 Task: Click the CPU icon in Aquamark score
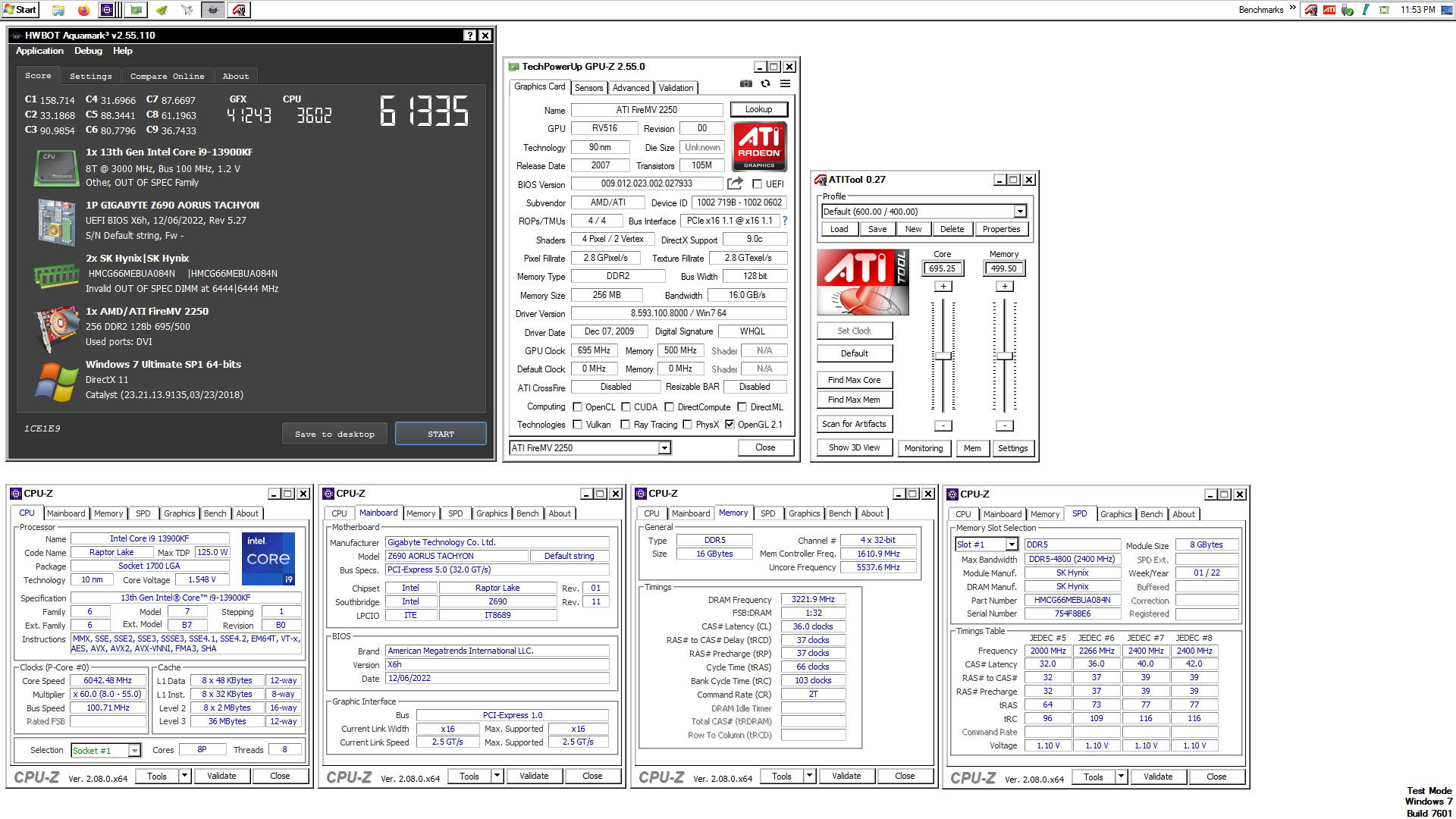pyautogui.click(x=56, y=168)
